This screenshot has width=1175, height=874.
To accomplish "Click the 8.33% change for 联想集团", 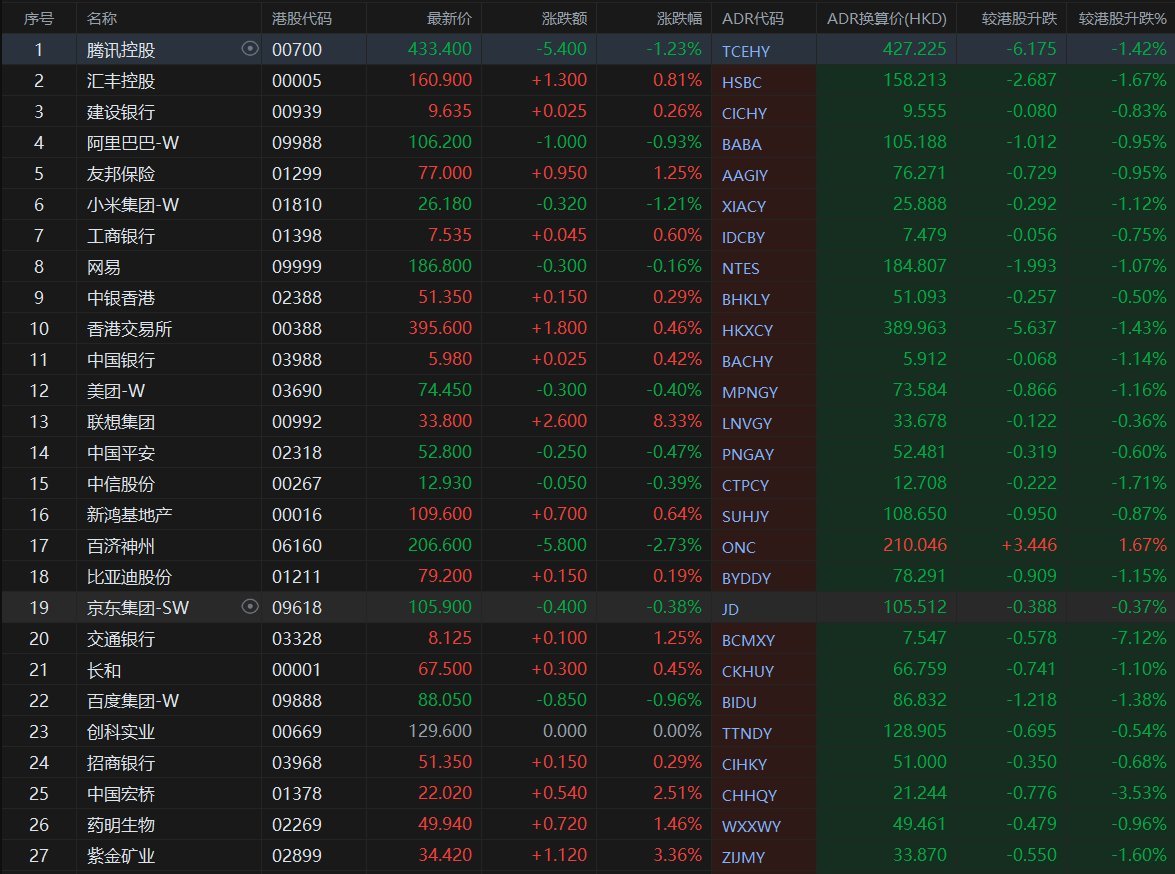I will pos(677,421).
